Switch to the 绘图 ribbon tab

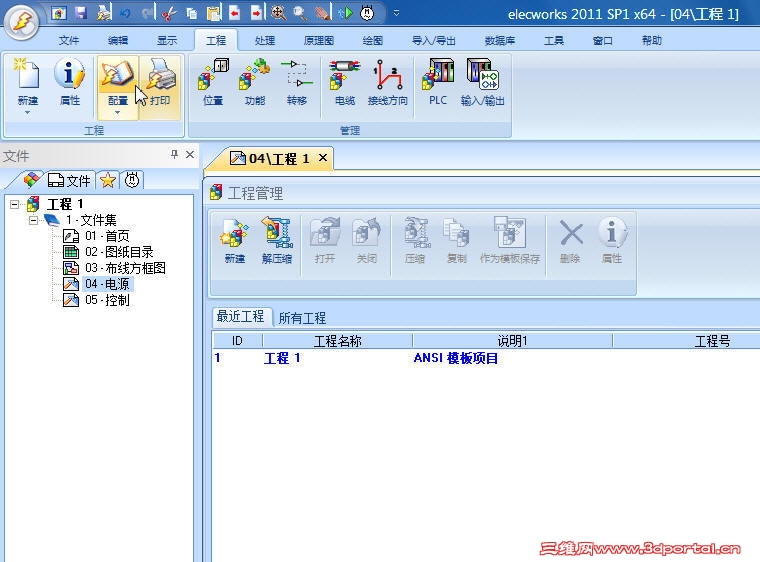tap(372, 41)
